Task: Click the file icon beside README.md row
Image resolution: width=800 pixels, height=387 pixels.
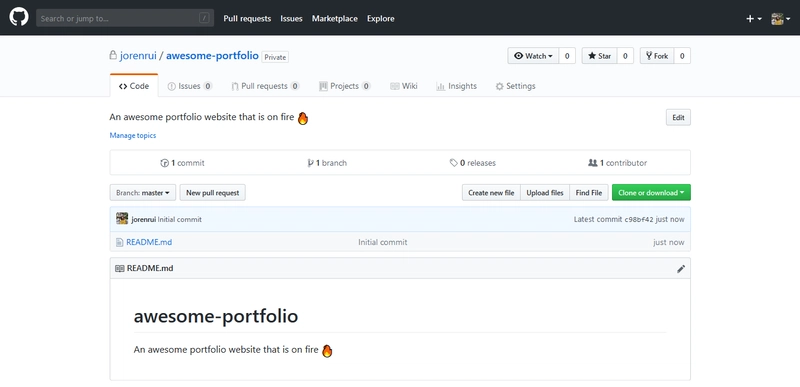Action: (x=119, y=242)
